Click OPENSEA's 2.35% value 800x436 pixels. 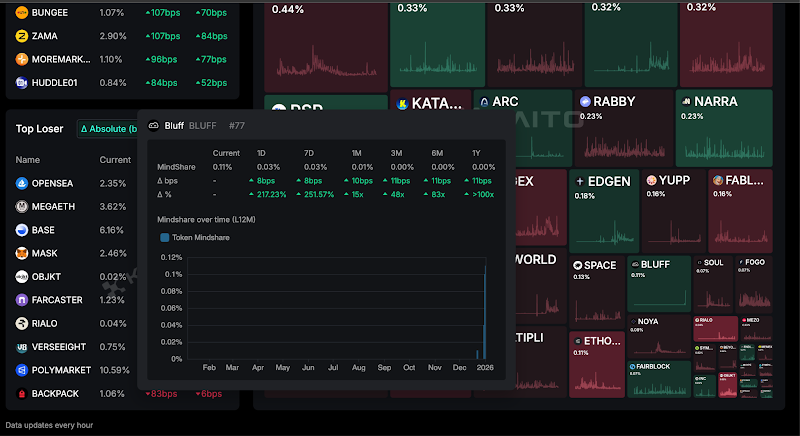tap(113, 184)
